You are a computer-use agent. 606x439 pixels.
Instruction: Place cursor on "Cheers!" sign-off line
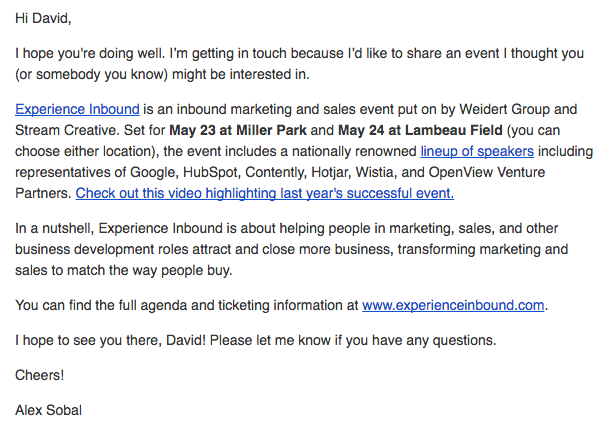pyautogui.click(x=39, y=375)
